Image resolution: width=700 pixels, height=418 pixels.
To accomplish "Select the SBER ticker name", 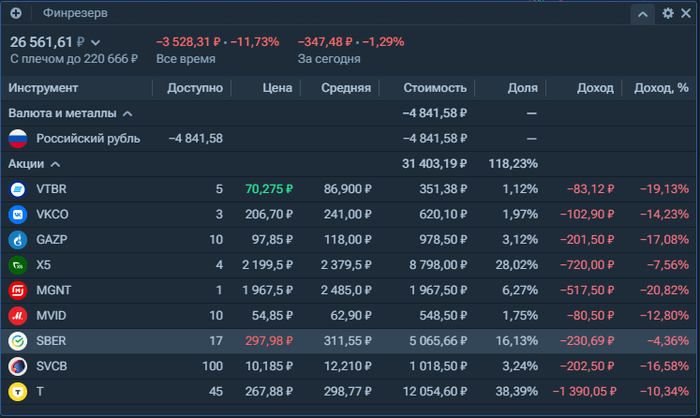I will coord(51,341).
